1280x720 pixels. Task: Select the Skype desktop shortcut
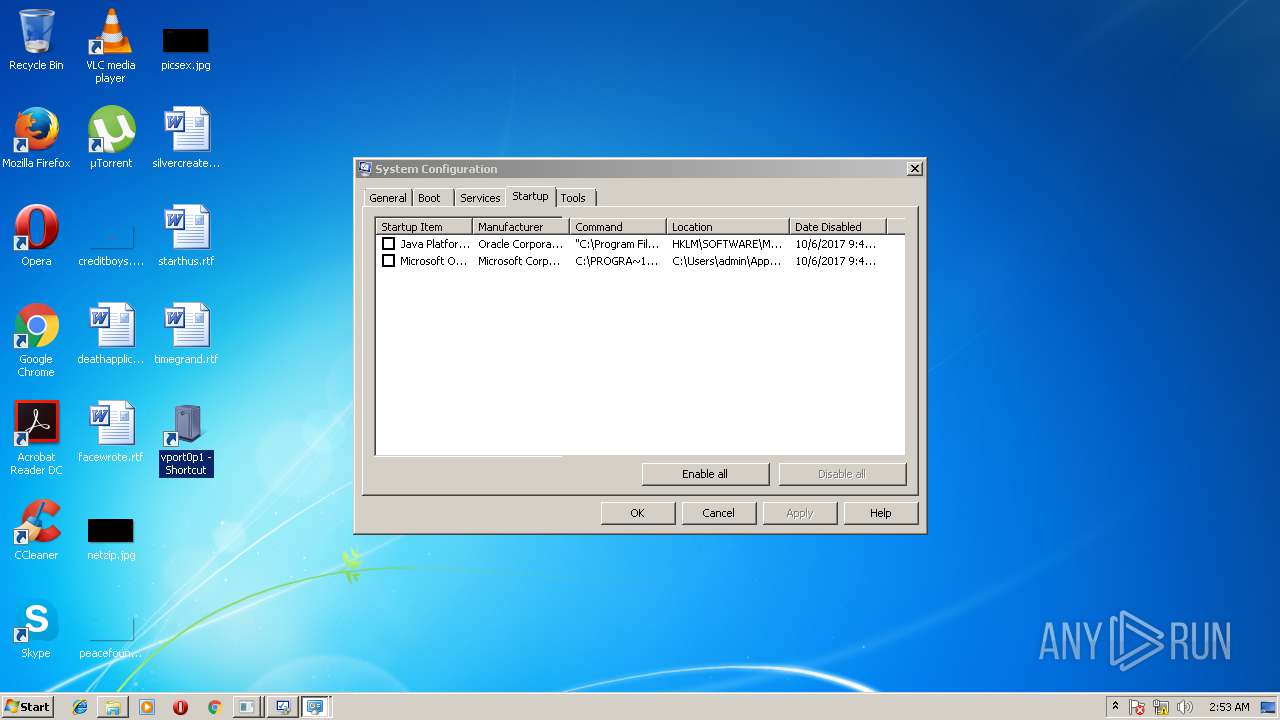(36, 628)
